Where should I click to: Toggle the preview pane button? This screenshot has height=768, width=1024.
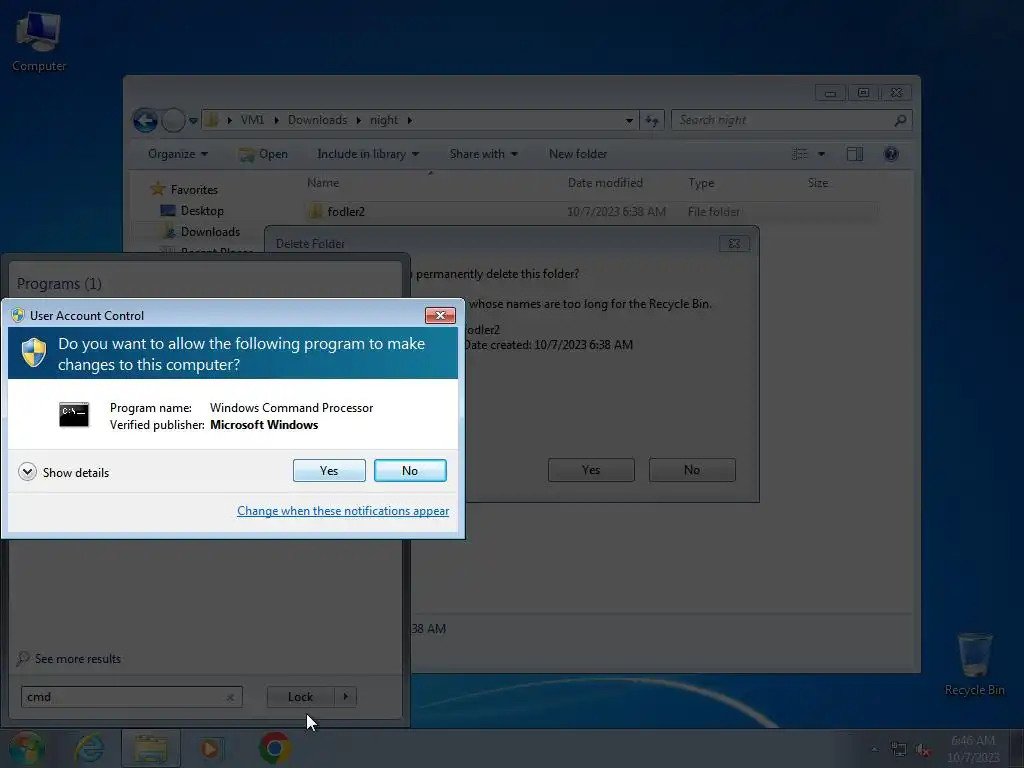pos(855,154)
